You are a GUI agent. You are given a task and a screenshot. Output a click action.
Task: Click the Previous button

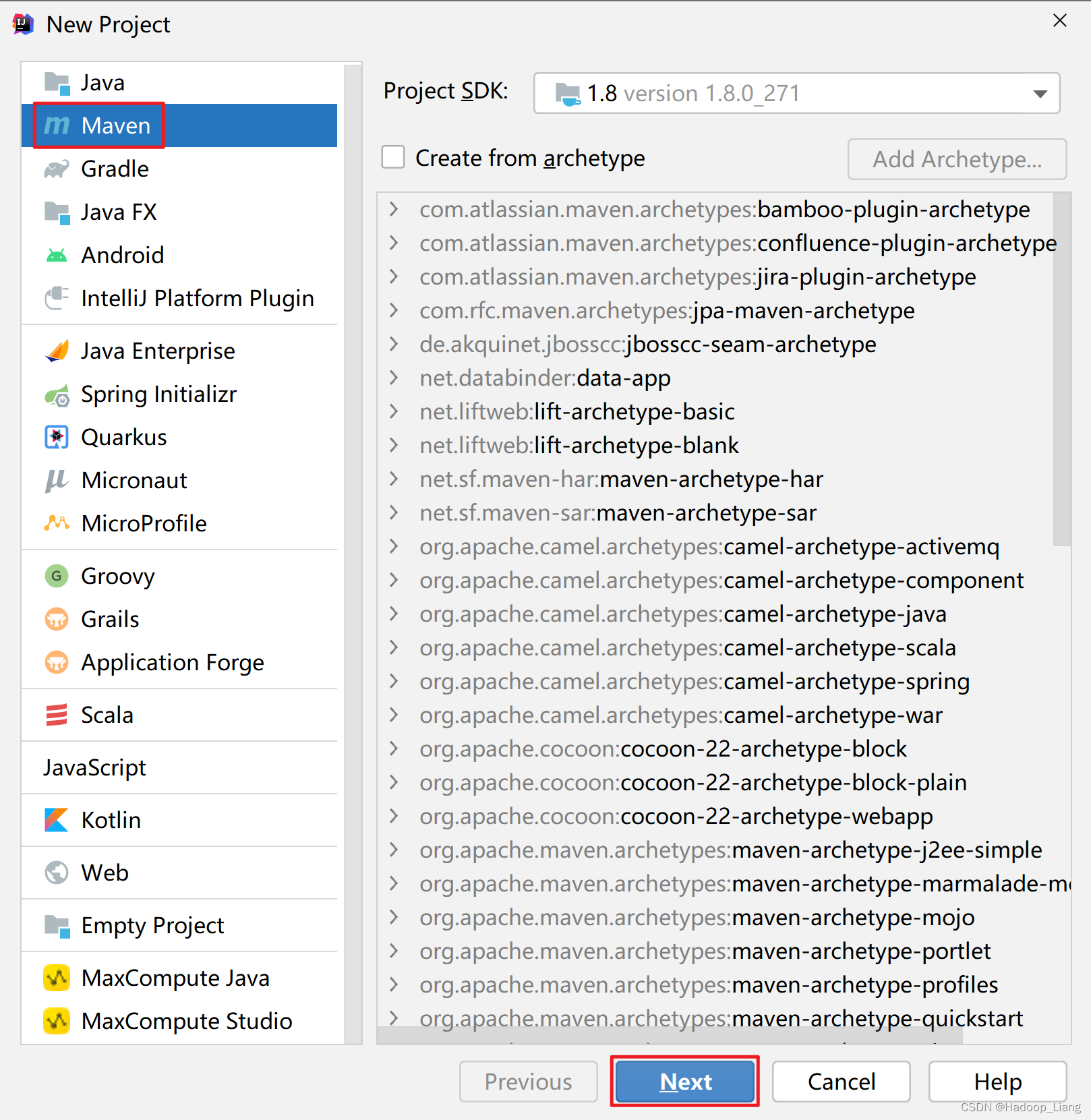pyautogui.click(x=529, y=1082)
